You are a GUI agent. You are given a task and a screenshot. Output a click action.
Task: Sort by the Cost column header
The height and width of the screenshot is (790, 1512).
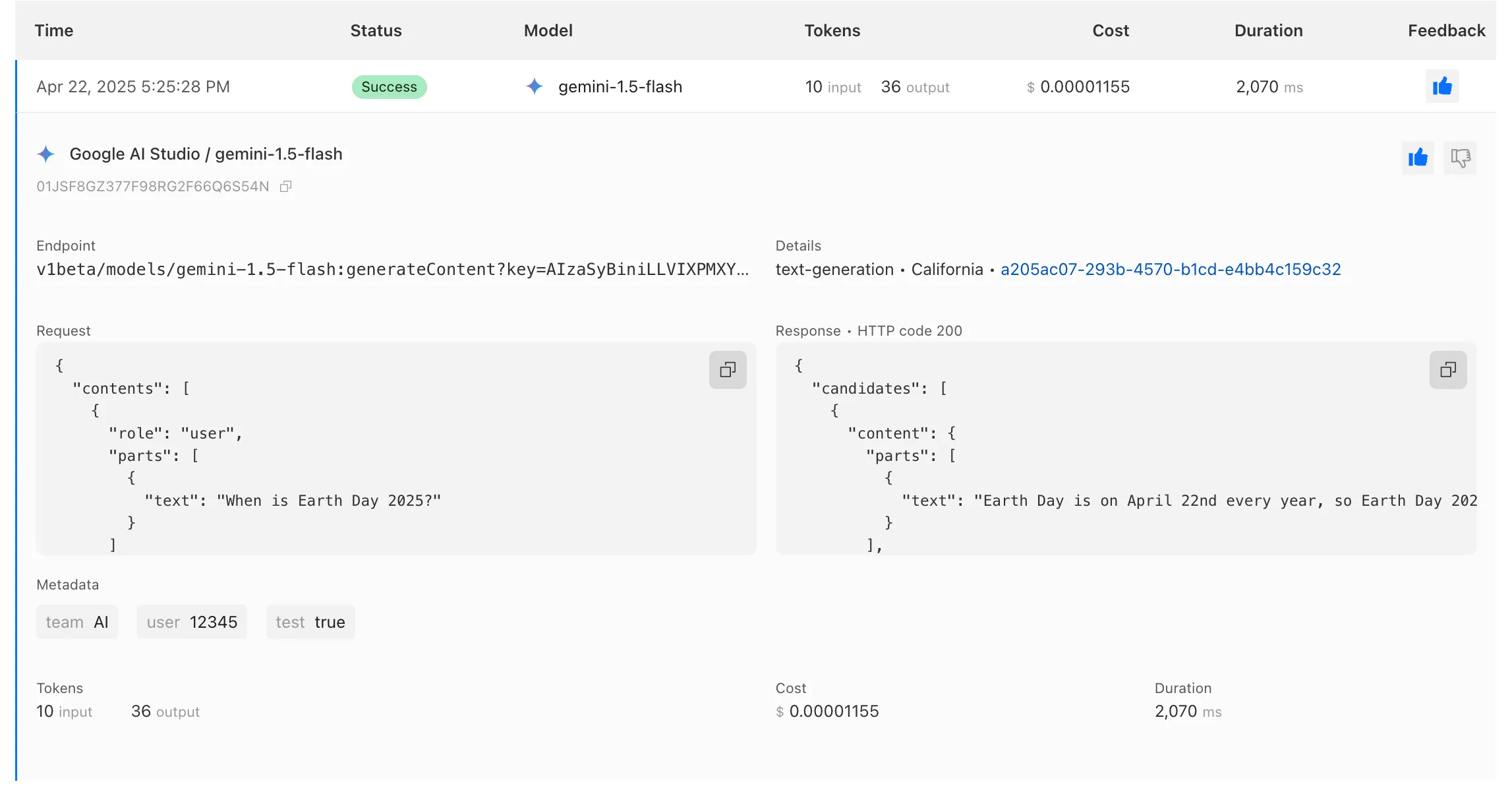coord(1111,30)
